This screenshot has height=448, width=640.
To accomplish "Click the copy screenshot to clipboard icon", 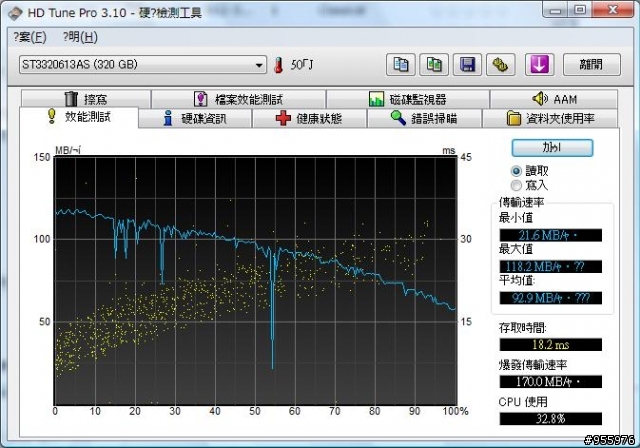I will pos(433,65).
